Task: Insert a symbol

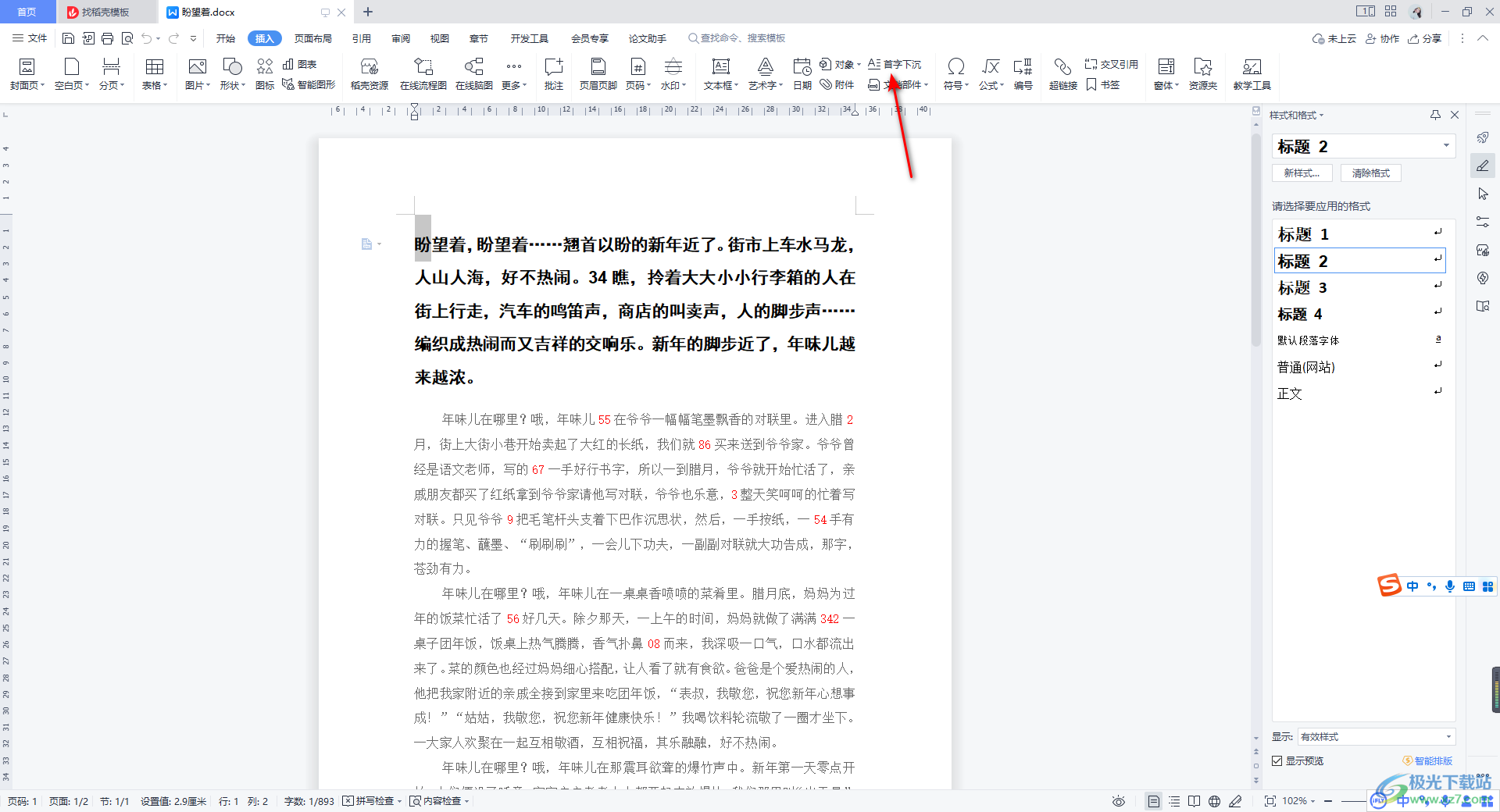Action: click(x=955, y=74)
